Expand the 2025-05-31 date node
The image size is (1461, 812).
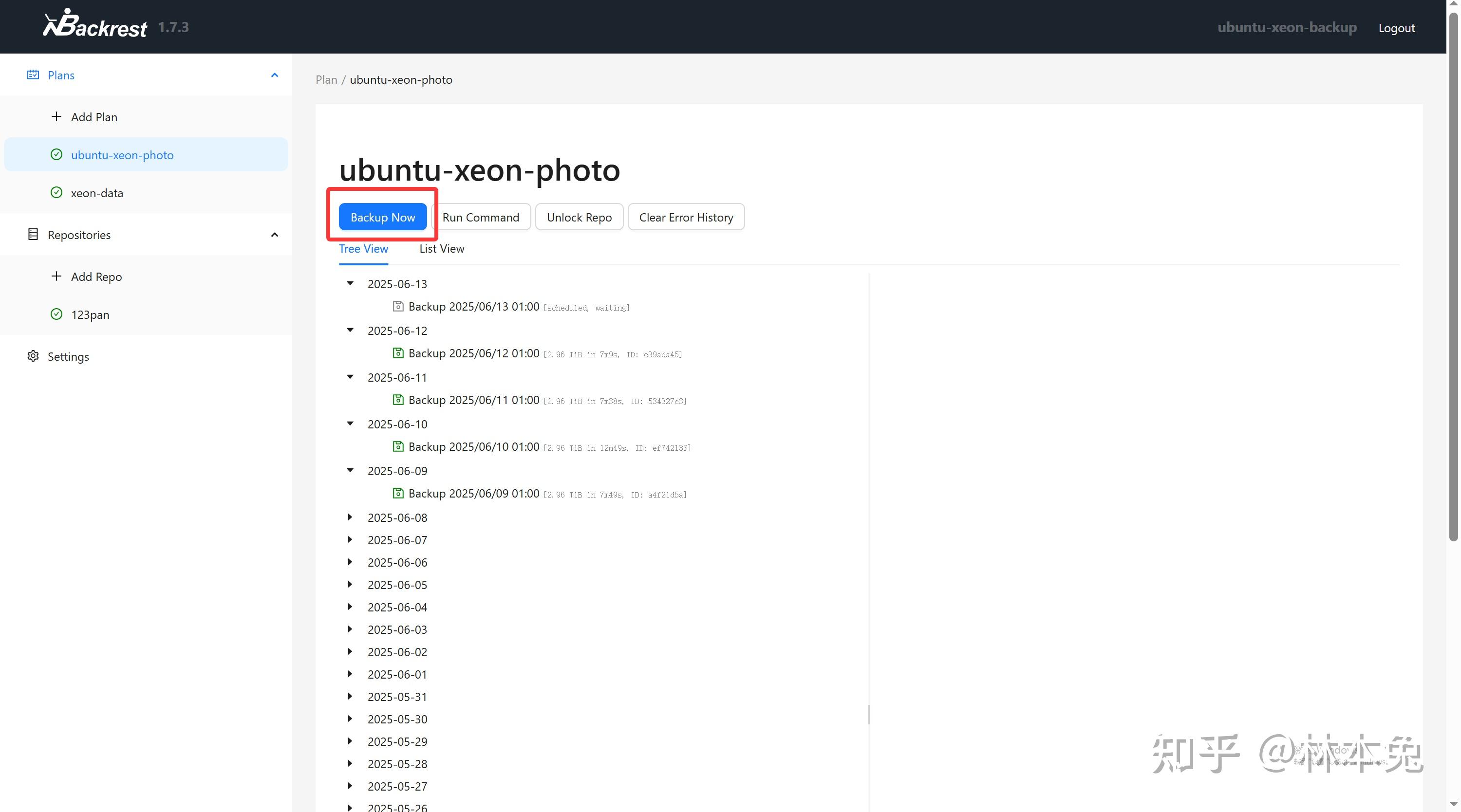pos(350,696)
